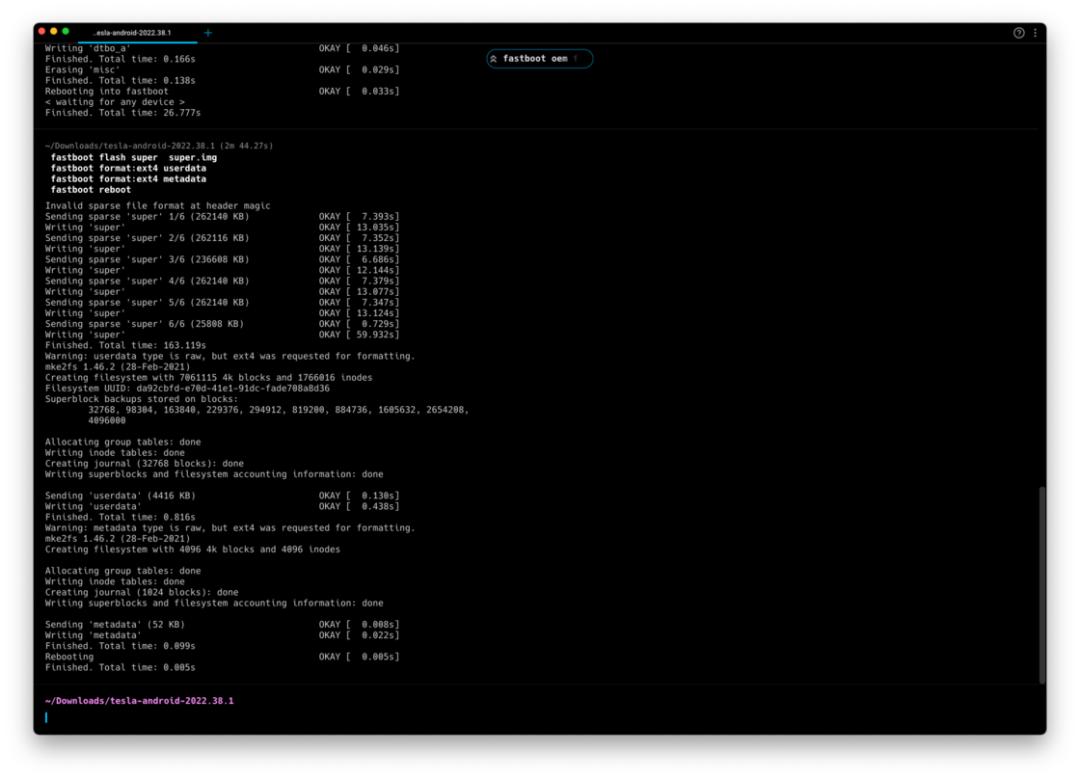Select the 'Filesystem UUID' line

(187, 388)
